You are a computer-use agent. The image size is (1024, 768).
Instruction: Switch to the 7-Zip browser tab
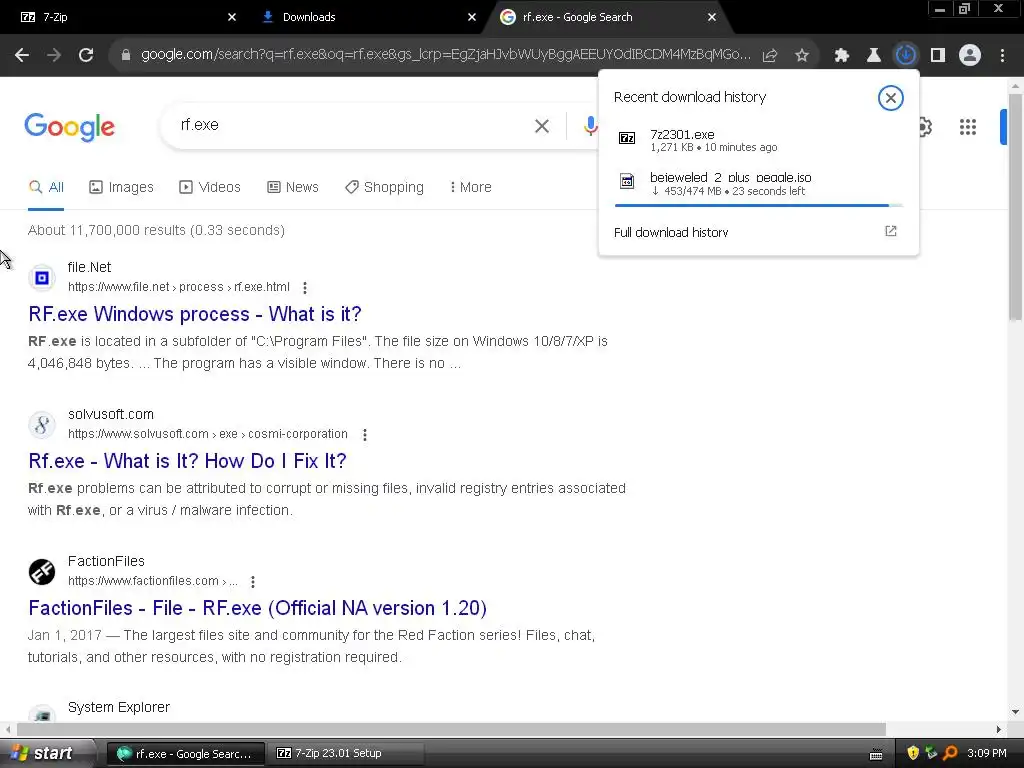(x=124, y=17)
